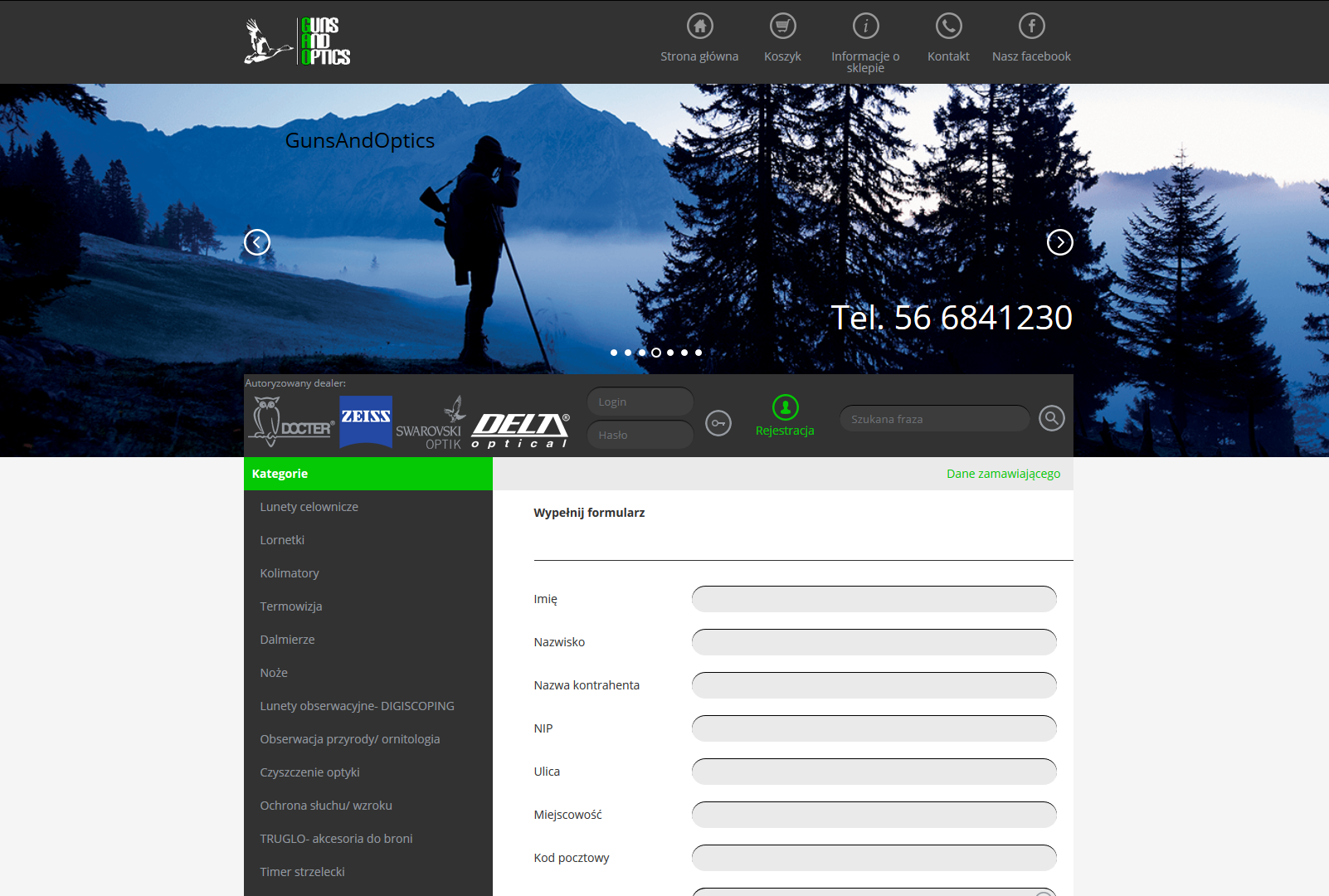Screen dimensions: 1329x896
Task: Click the Zeiss dealer logo
Action: coord(366,421)
